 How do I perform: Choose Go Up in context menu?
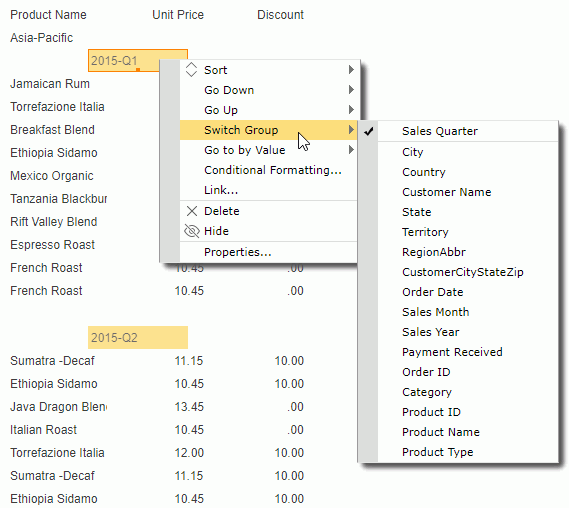click(x=268, y=110)
